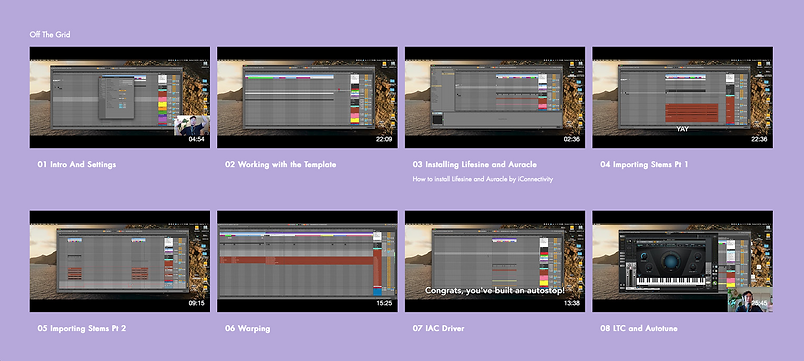Click the 13:38 duration label
Screen dimensions: 804x361
(x=571, y=303)
